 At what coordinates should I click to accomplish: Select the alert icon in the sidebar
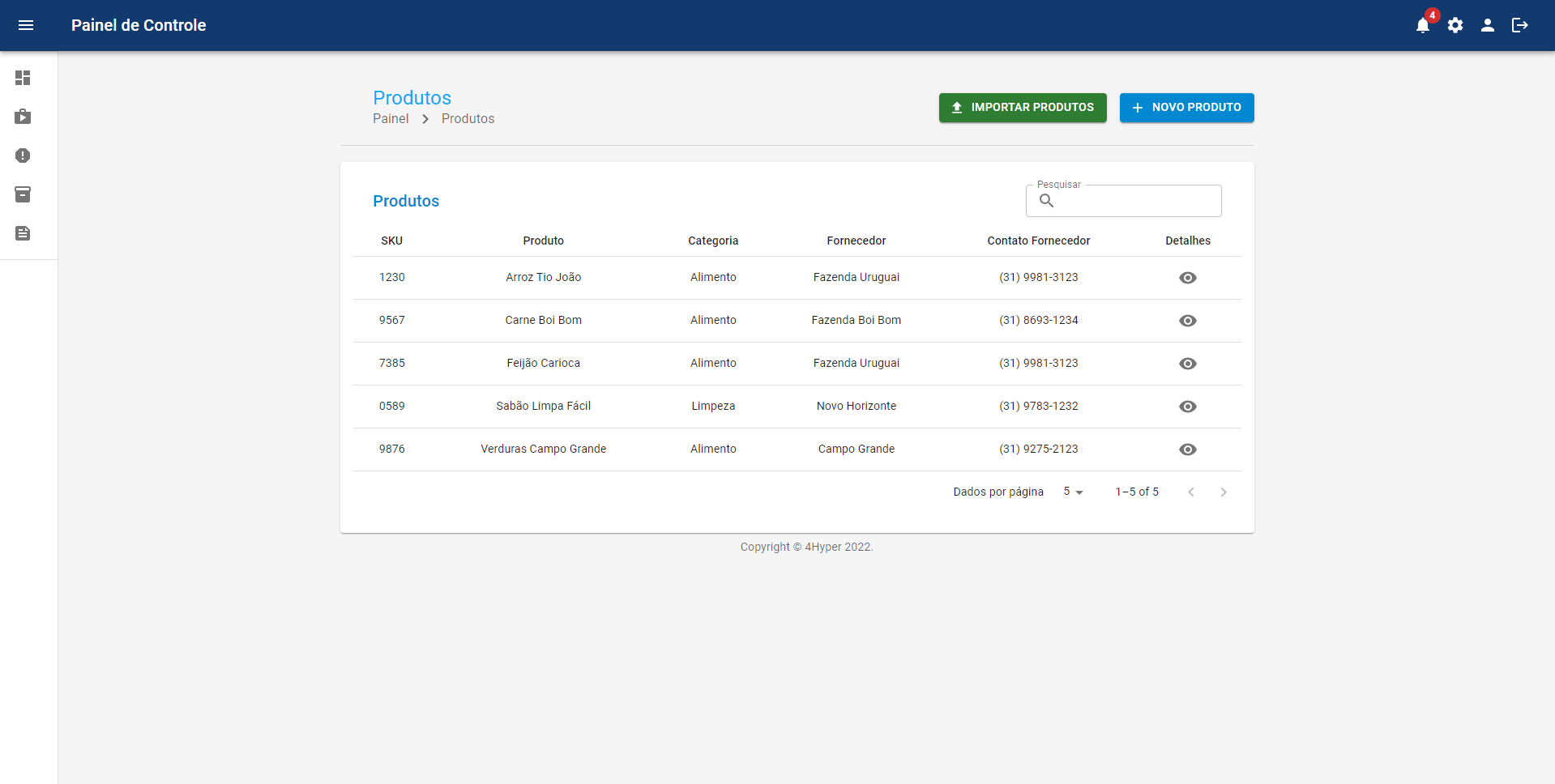tap(23, 156)
